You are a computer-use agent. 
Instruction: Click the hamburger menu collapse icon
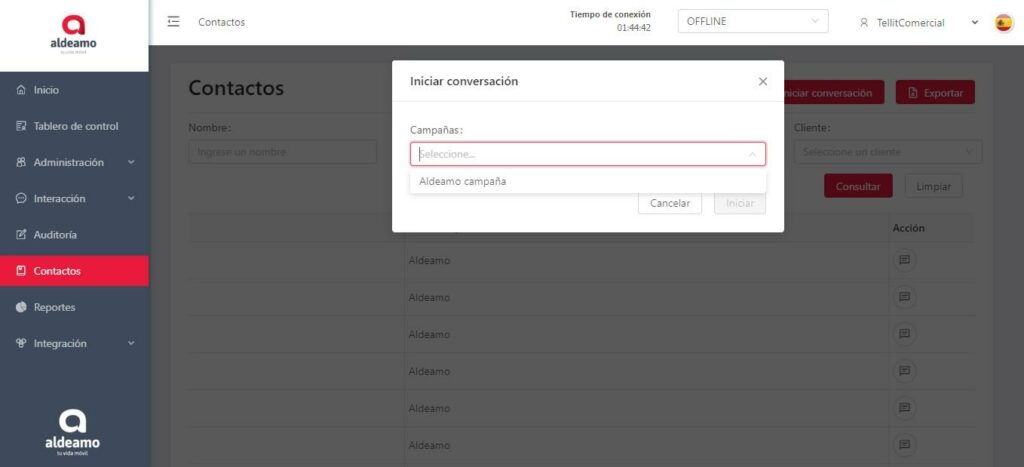173,22
